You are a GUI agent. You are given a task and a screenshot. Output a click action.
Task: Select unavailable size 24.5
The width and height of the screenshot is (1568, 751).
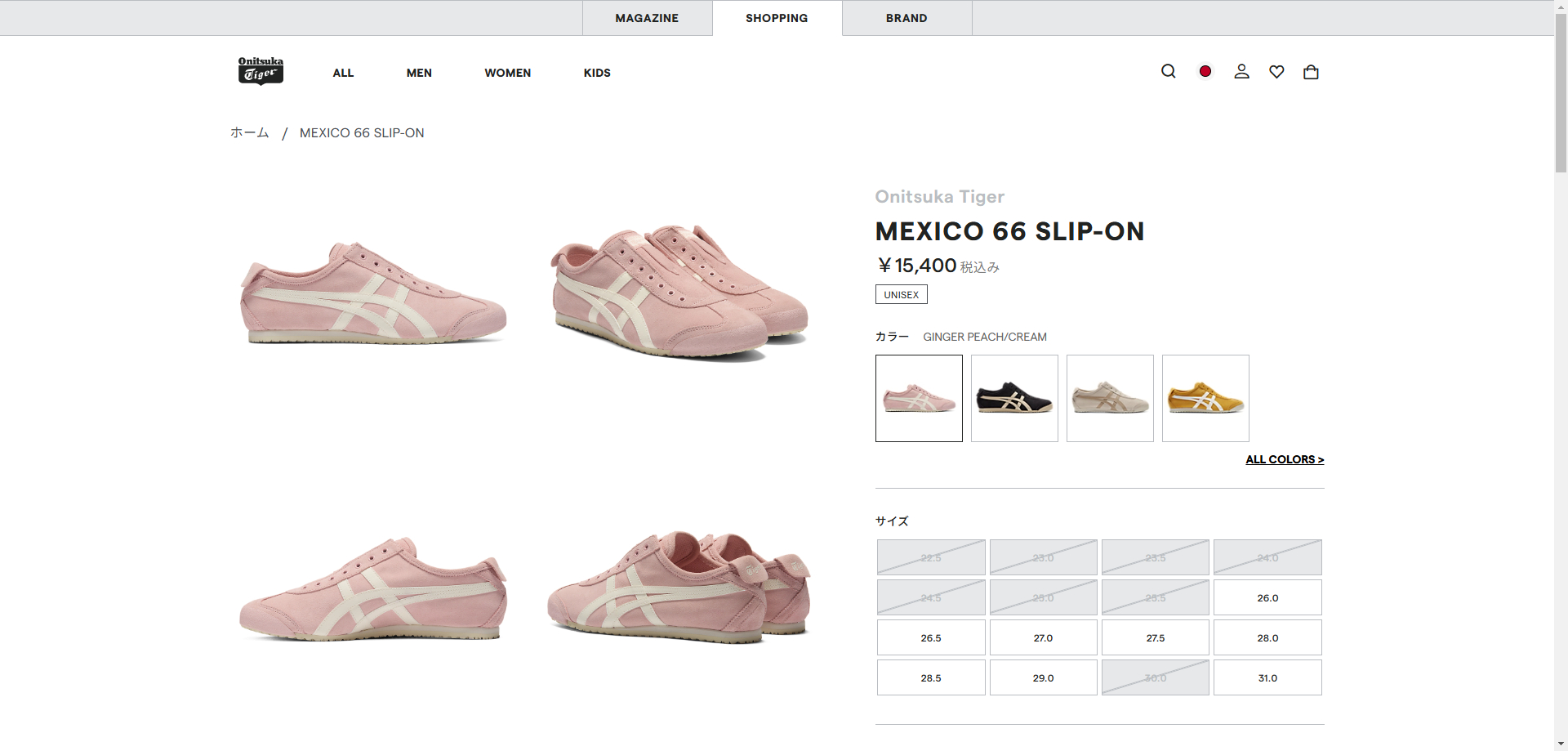pyautogui.click(x=931, y=597)
